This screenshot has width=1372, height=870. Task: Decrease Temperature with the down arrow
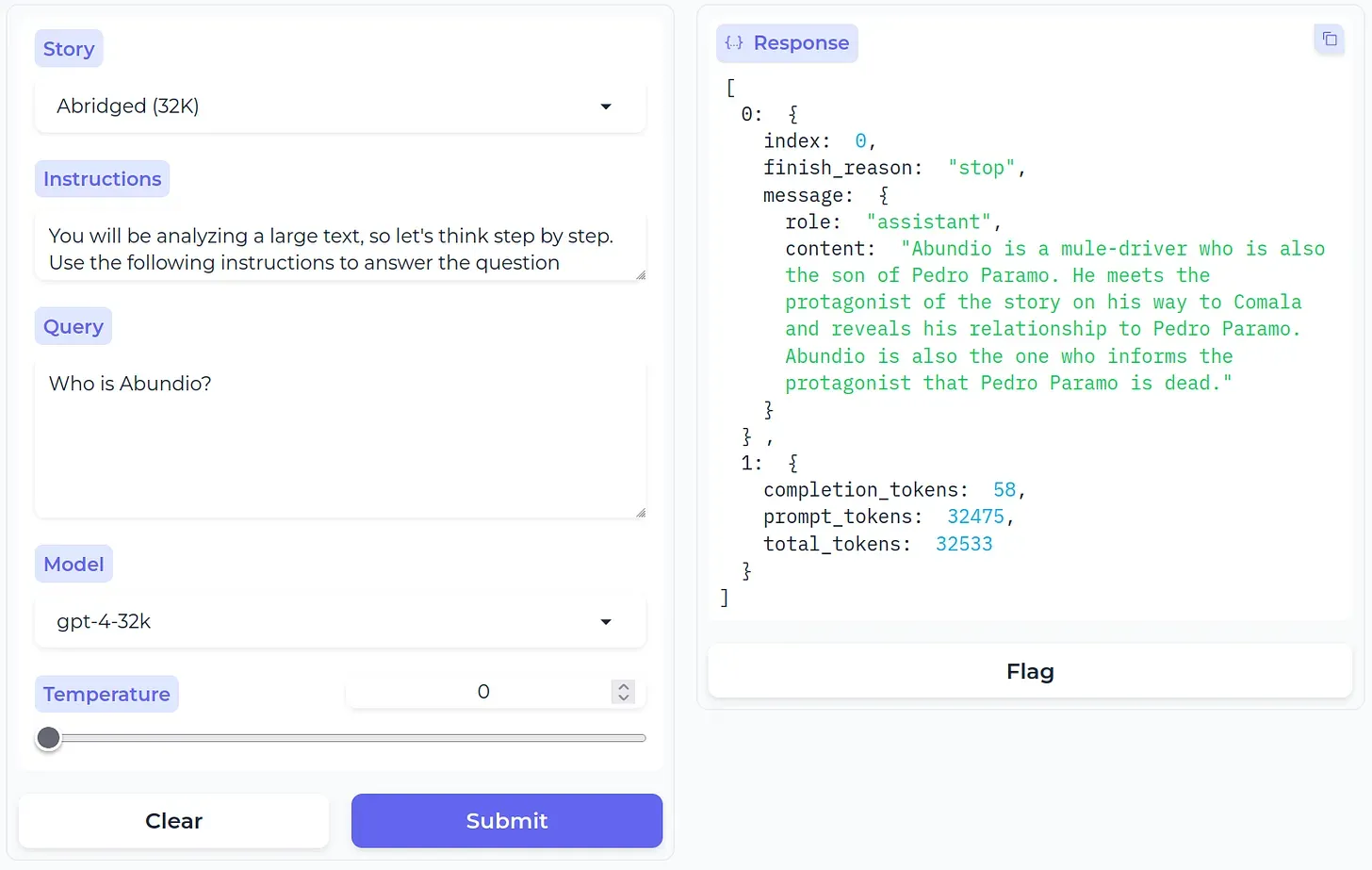tap(623, 698)
